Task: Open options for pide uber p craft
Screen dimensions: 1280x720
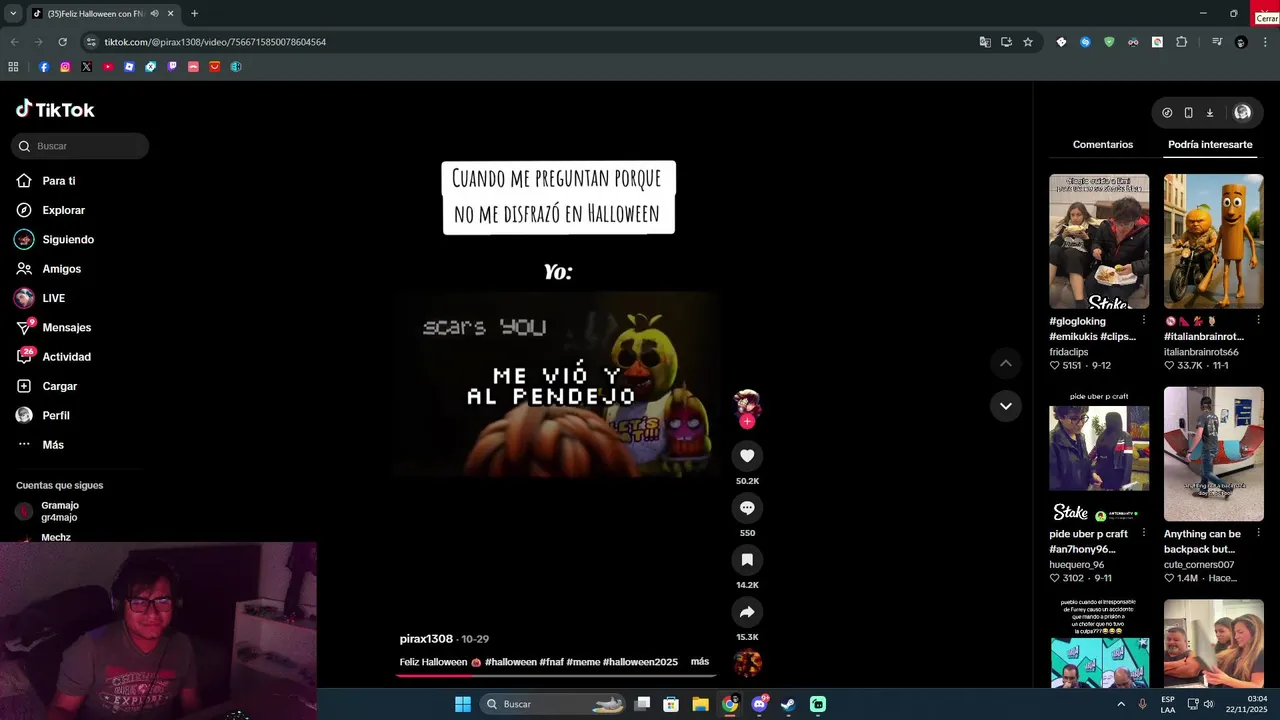Action: [1144, 533]
